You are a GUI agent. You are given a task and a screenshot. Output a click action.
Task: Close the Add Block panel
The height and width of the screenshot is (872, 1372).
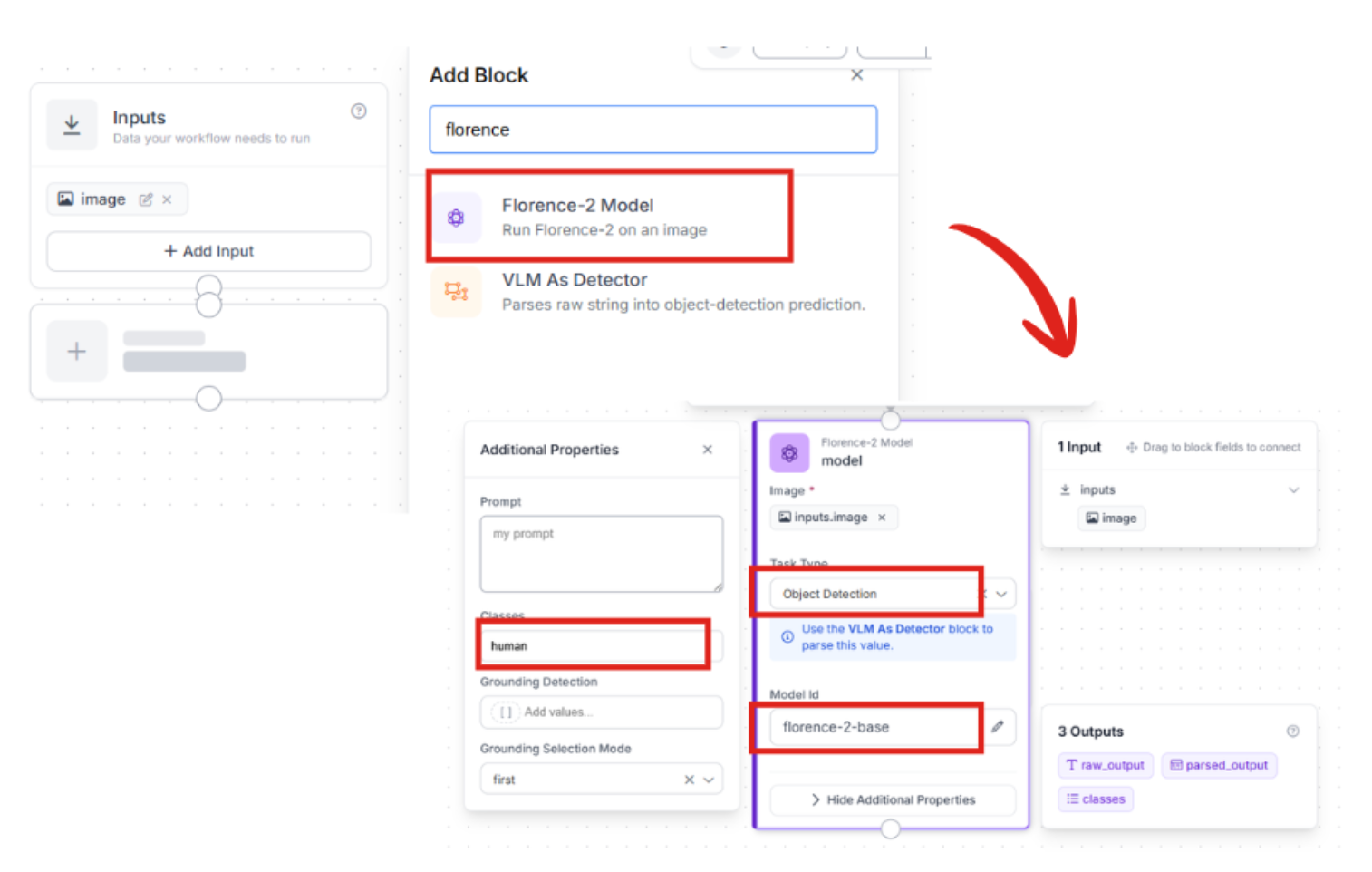tap(856, 75)
